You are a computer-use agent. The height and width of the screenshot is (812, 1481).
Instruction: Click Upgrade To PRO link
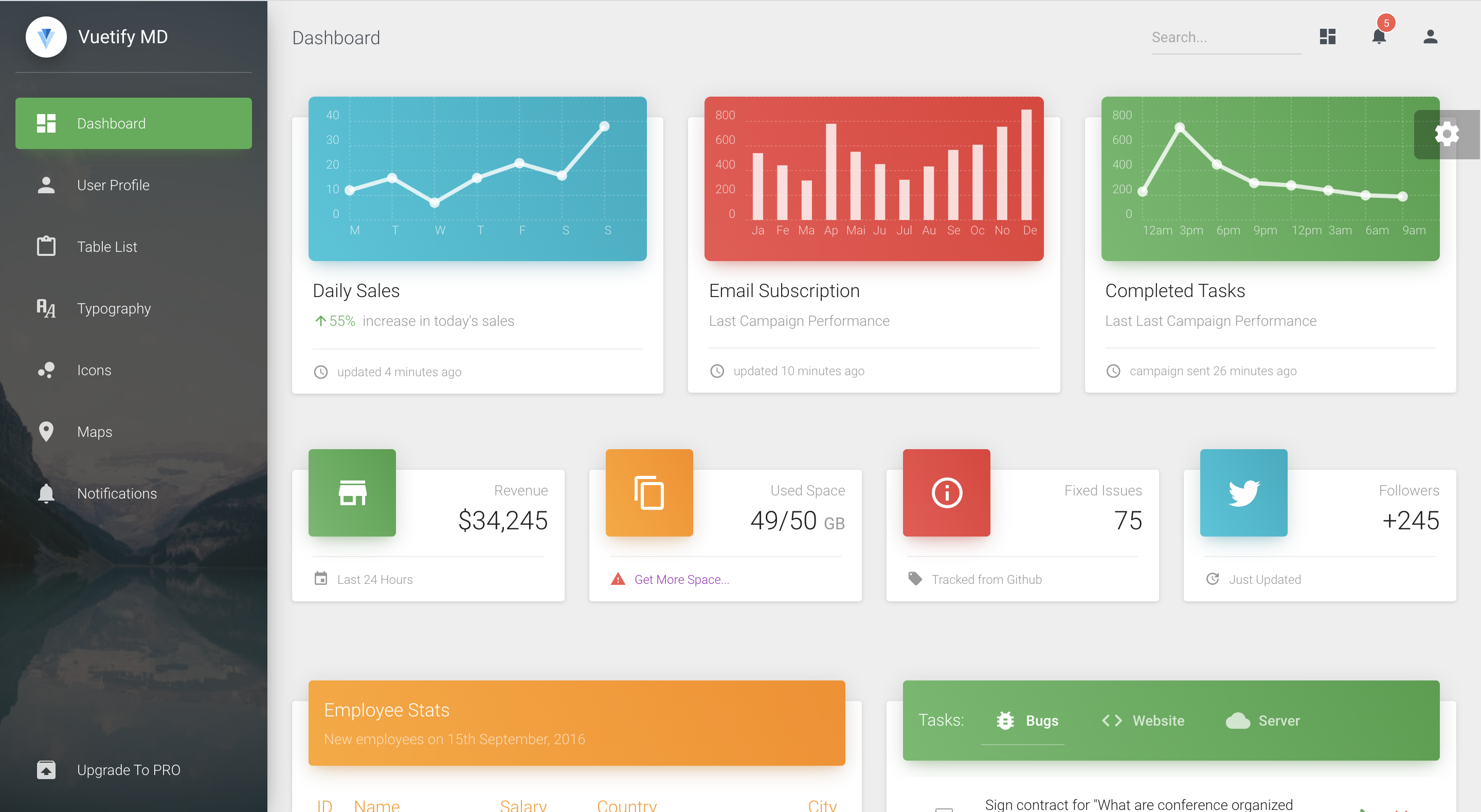tap(128, 770)
